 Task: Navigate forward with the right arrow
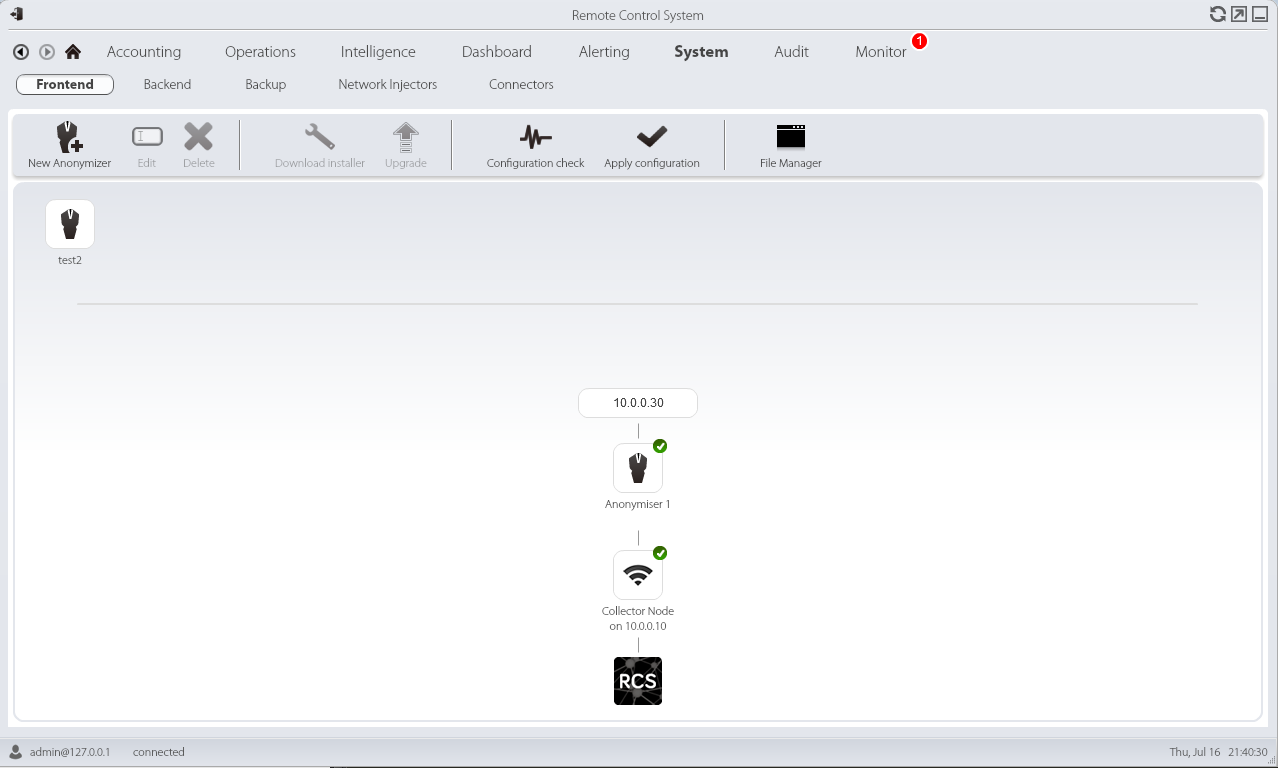coord(47,52)
